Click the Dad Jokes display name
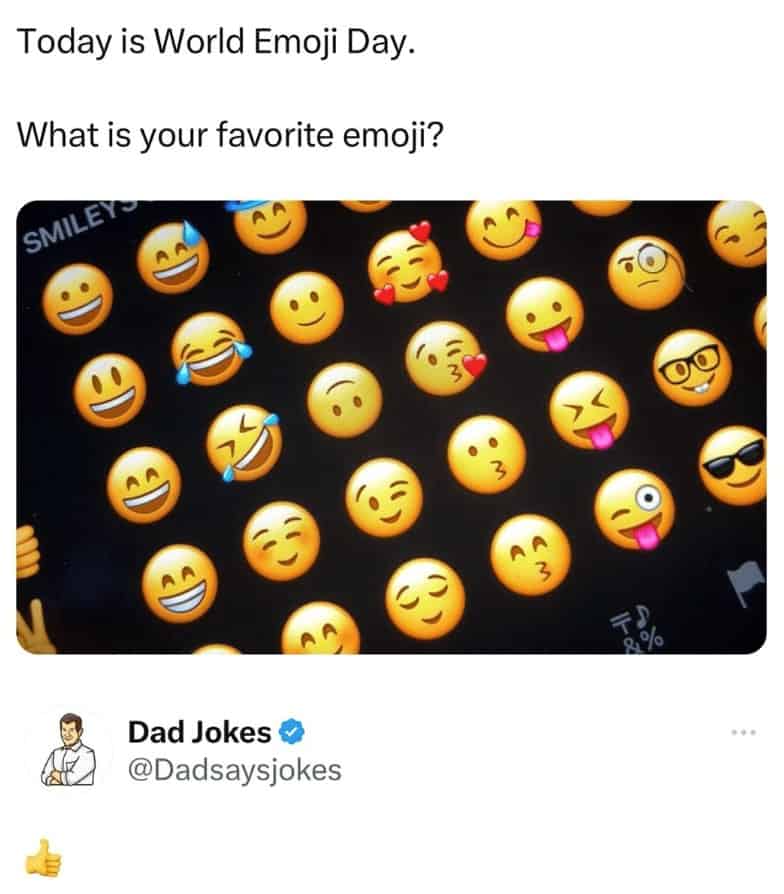This screenshot has width=784, height=894. (199, 732)
